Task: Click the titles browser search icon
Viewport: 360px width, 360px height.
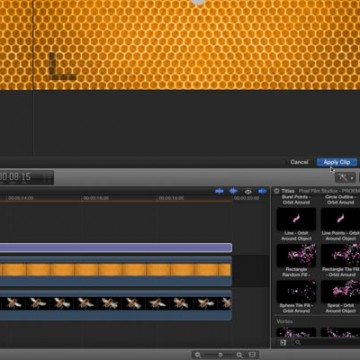Action: pos(298,342)
